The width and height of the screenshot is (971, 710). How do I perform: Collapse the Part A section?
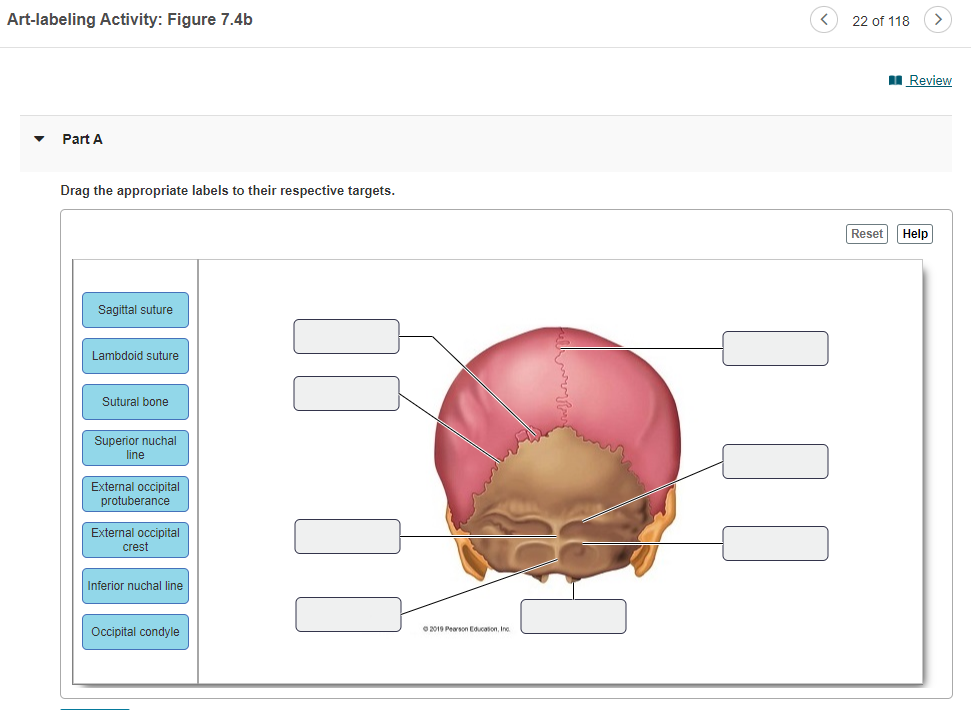coord(38,139)
